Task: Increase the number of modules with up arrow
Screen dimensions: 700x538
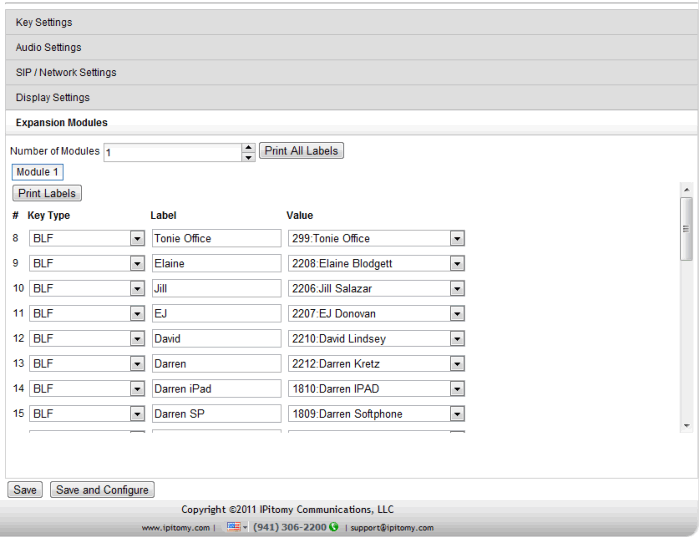Action: click(x=249, y=148)
